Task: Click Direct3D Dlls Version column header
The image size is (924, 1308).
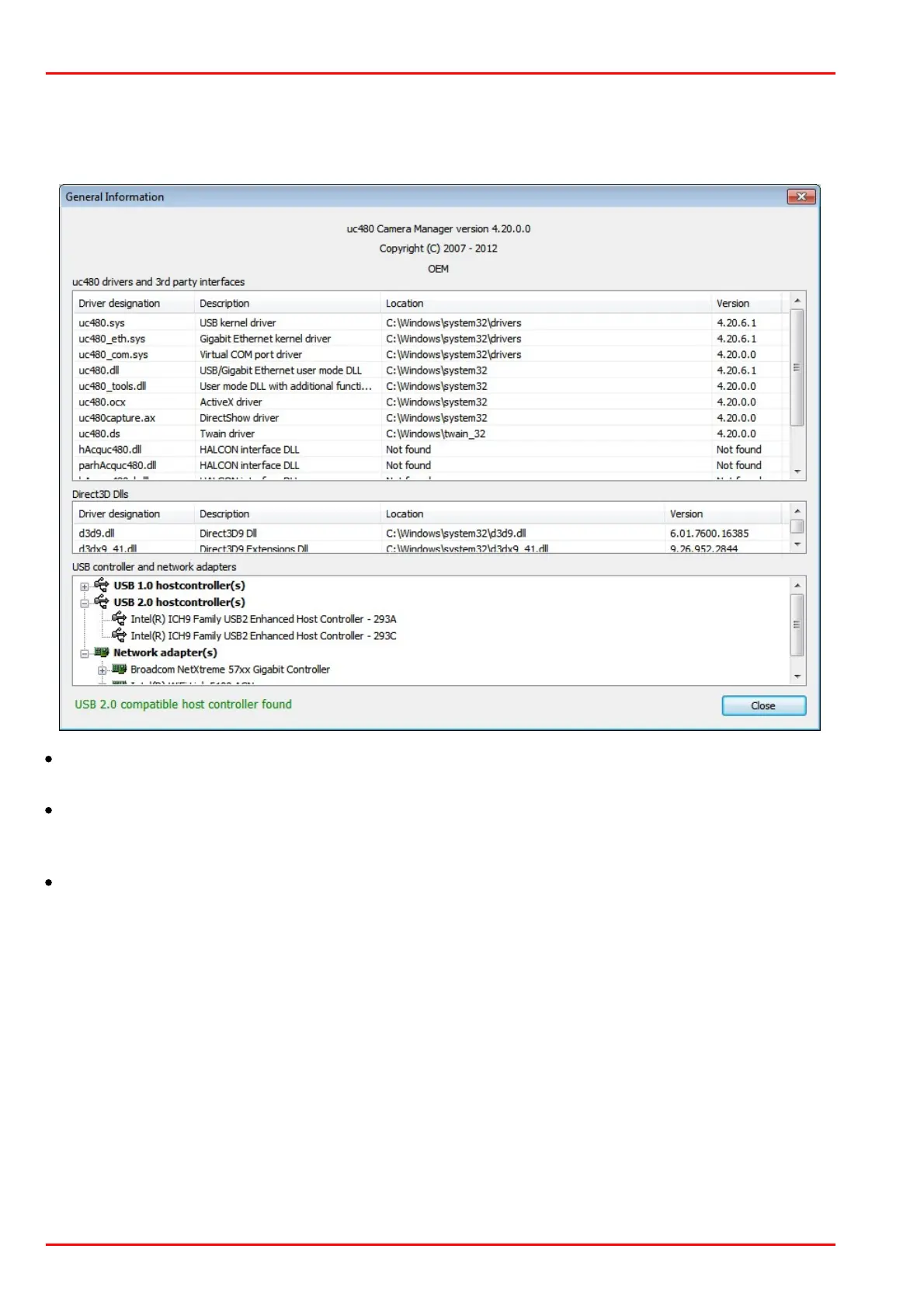Action: [725, 513]
